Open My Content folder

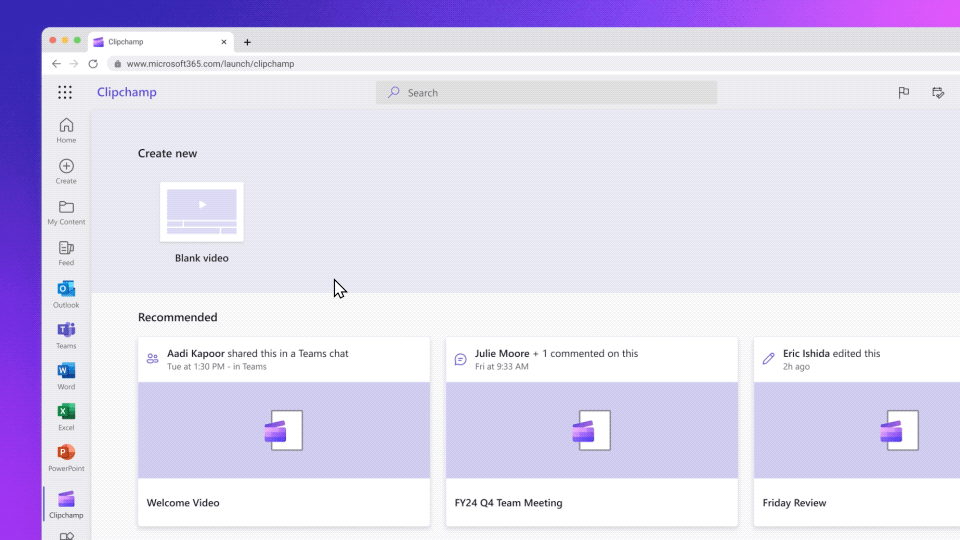click(66, 211)
